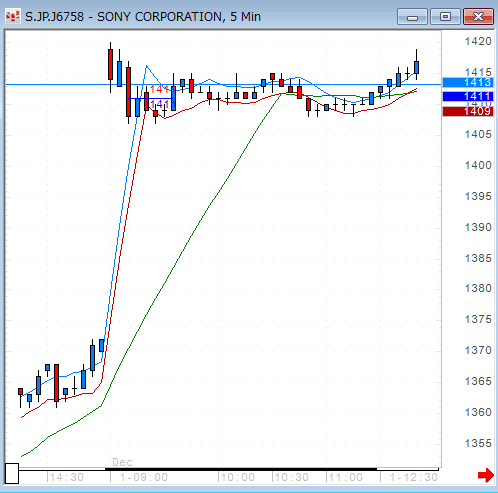Click the red scroll-right arrow icon
Screen dimensions: 498x493
click(486, 475)
